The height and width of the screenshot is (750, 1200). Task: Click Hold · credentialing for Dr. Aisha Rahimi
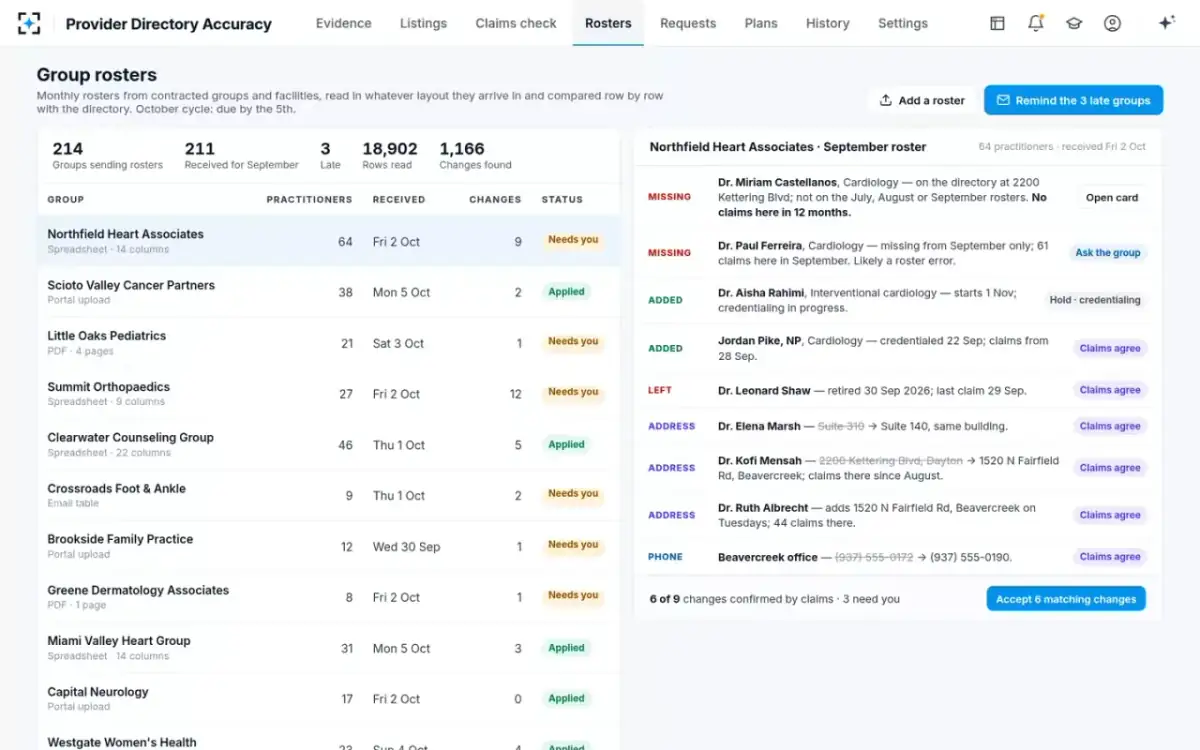coord(1095,300)
